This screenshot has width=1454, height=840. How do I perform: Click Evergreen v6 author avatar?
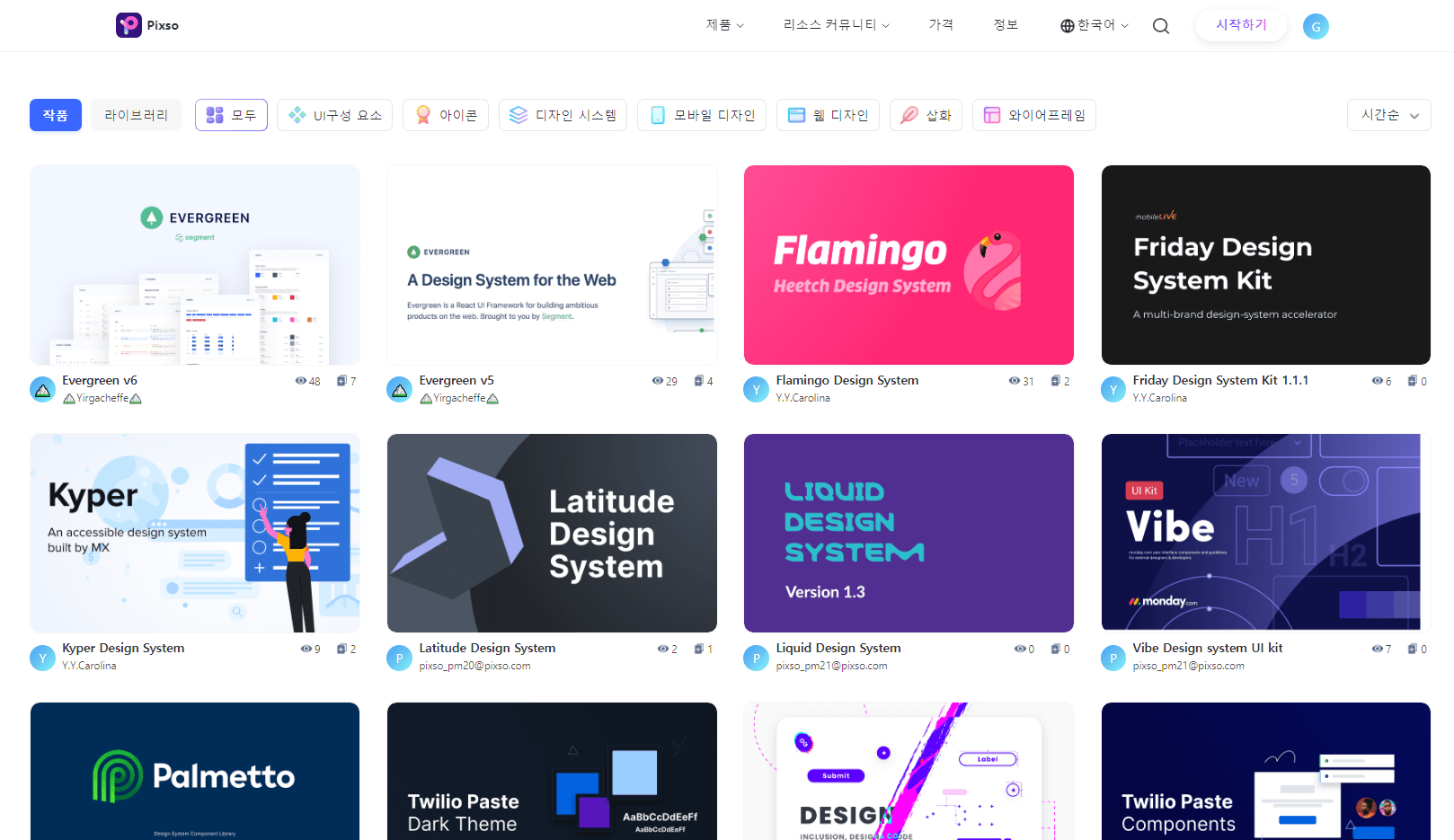pyautogui.click(x=42, y=390)
